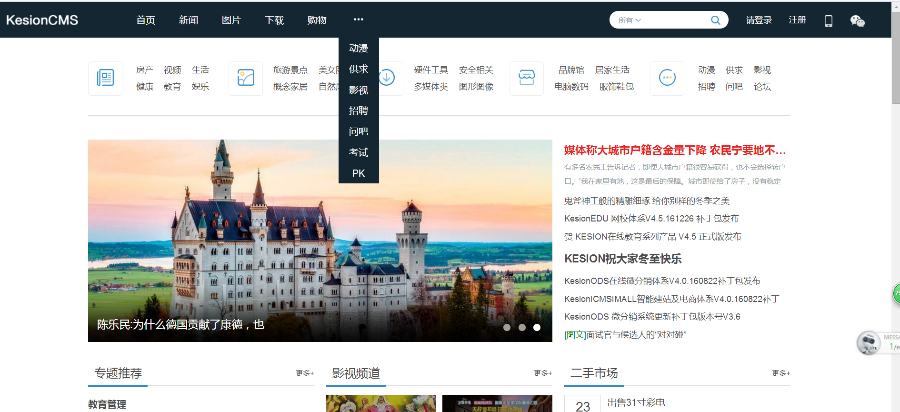Click the news category icon beside 房产
Image resolution: width=900 pixels, height=412 pixels.
click(105, 78)
